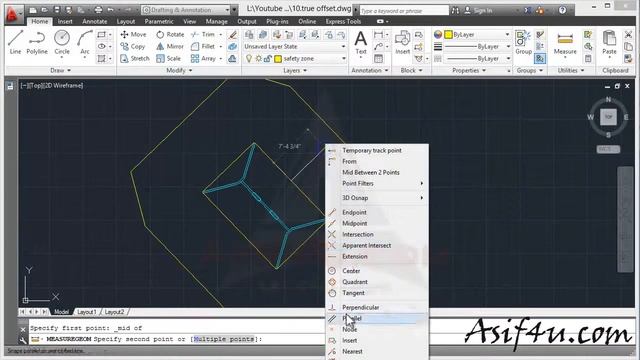Select the Arc tool
Screen dimensions: 640x360
point(84,42)
